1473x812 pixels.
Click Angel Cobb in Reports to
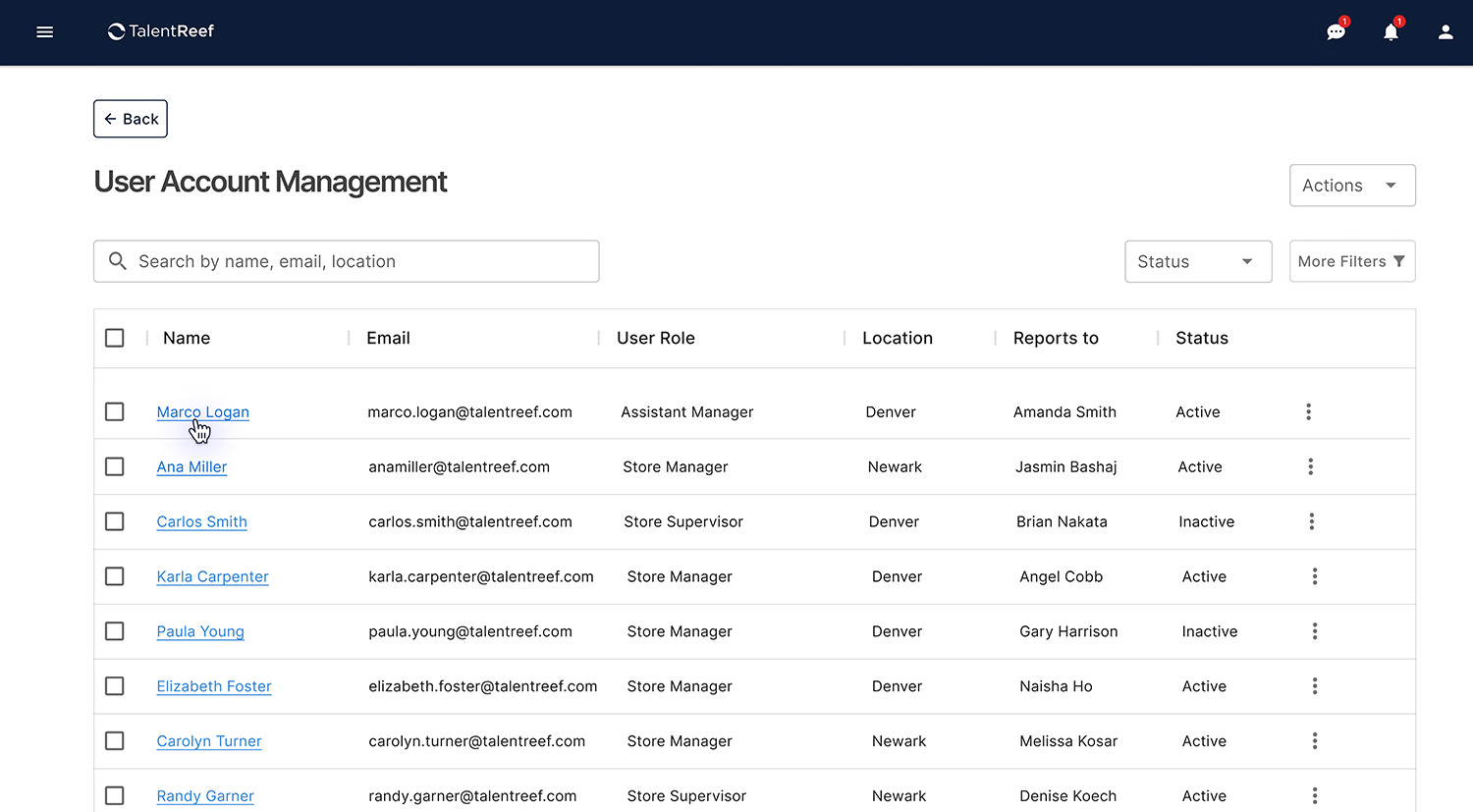click(x=1061, y=577)
